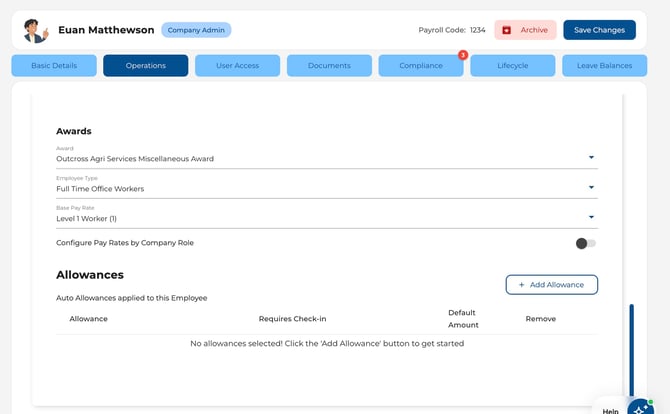Screen dimensions: 670x414
Task: Click the No allowances selected message
Action: (327, 344)
